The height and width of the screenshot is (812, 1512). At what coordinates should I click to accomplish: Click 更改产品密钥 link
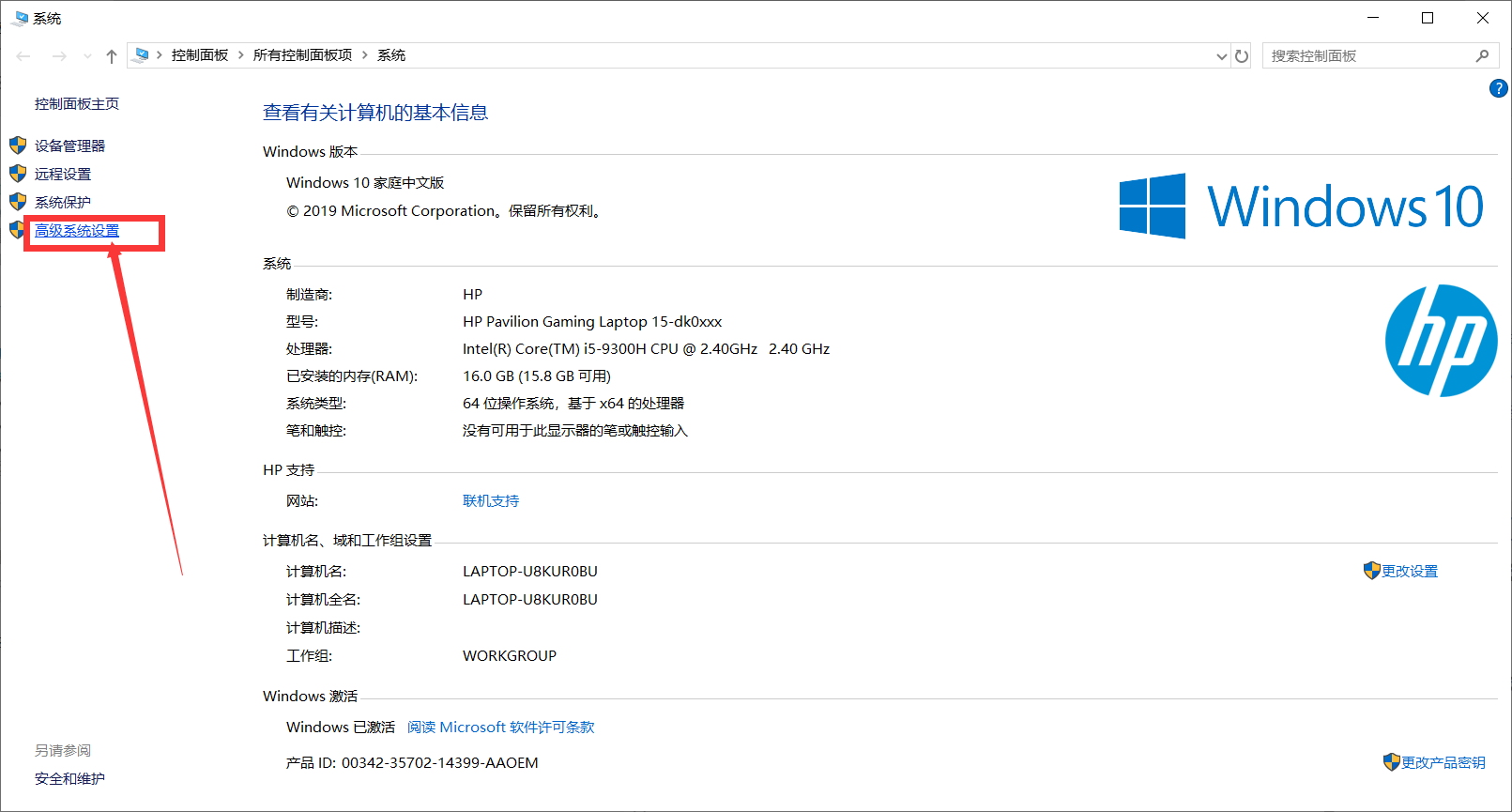1443,762
